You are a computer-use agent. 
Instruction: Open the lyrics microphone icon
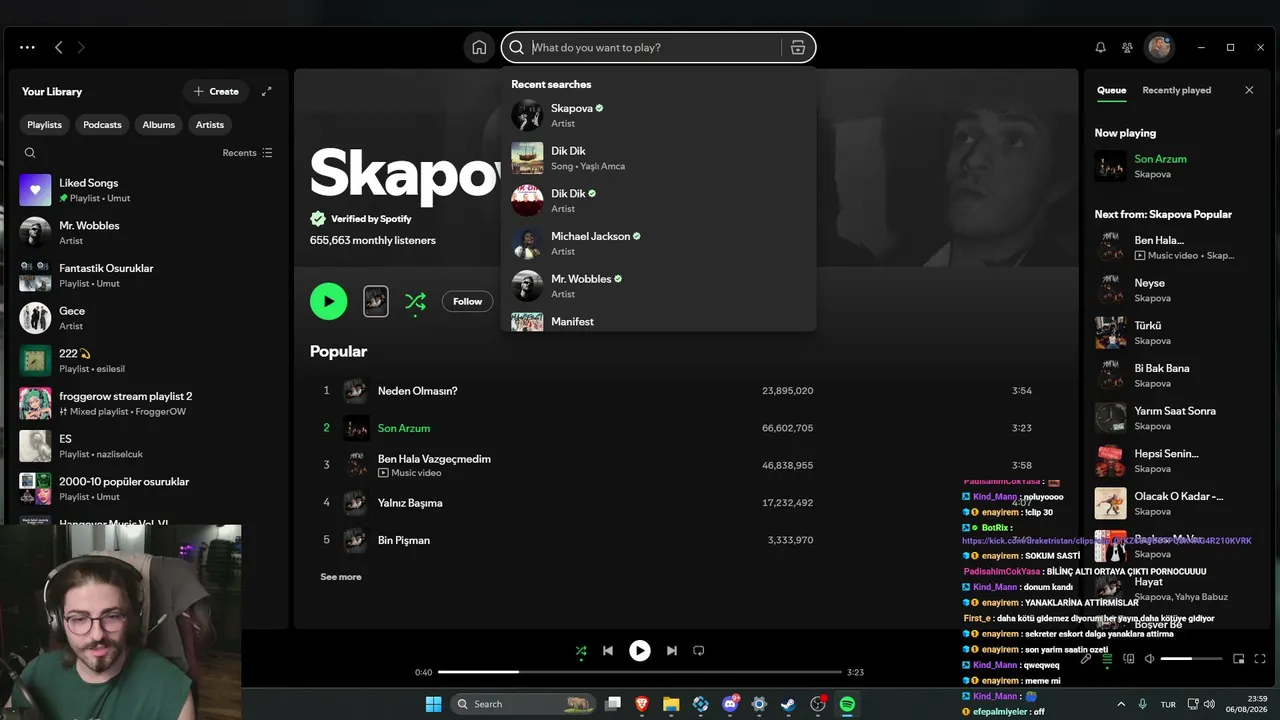click(1086, 659)
